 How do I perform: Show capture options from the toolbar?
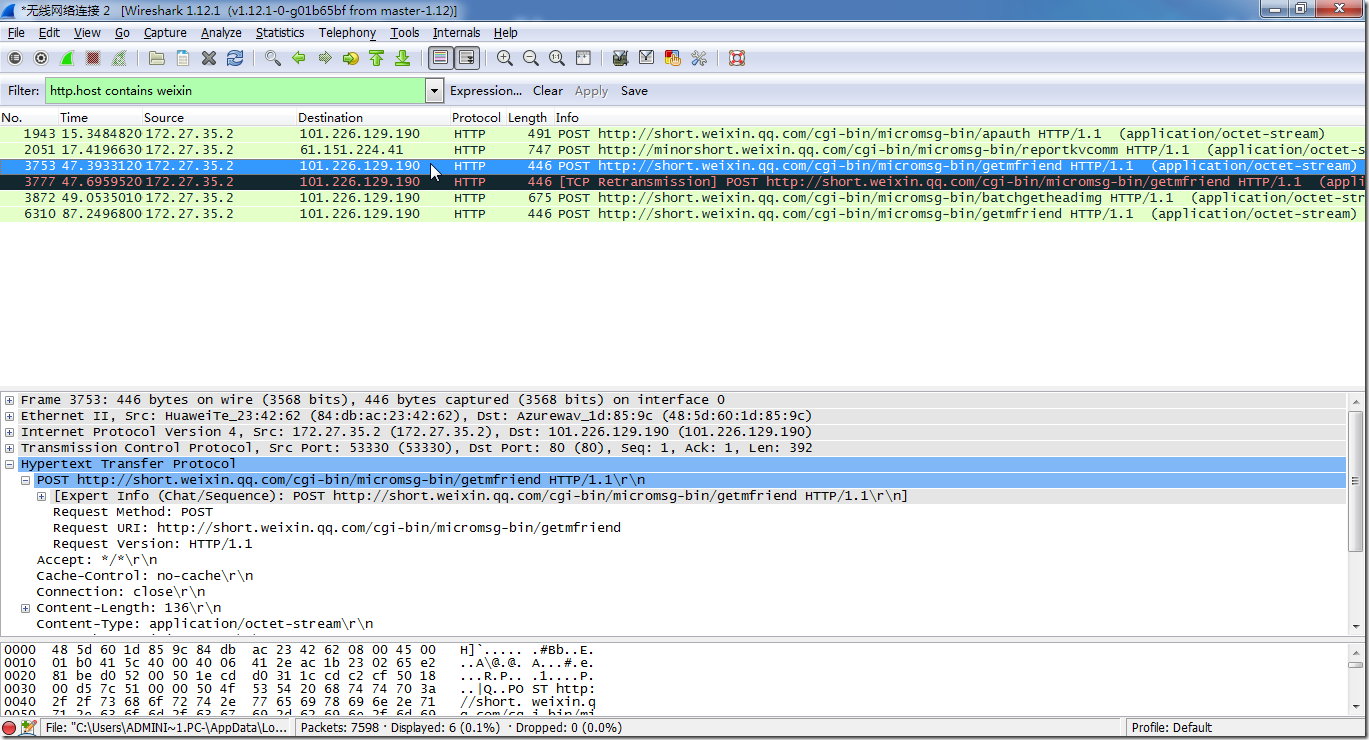tap(41, 58)
